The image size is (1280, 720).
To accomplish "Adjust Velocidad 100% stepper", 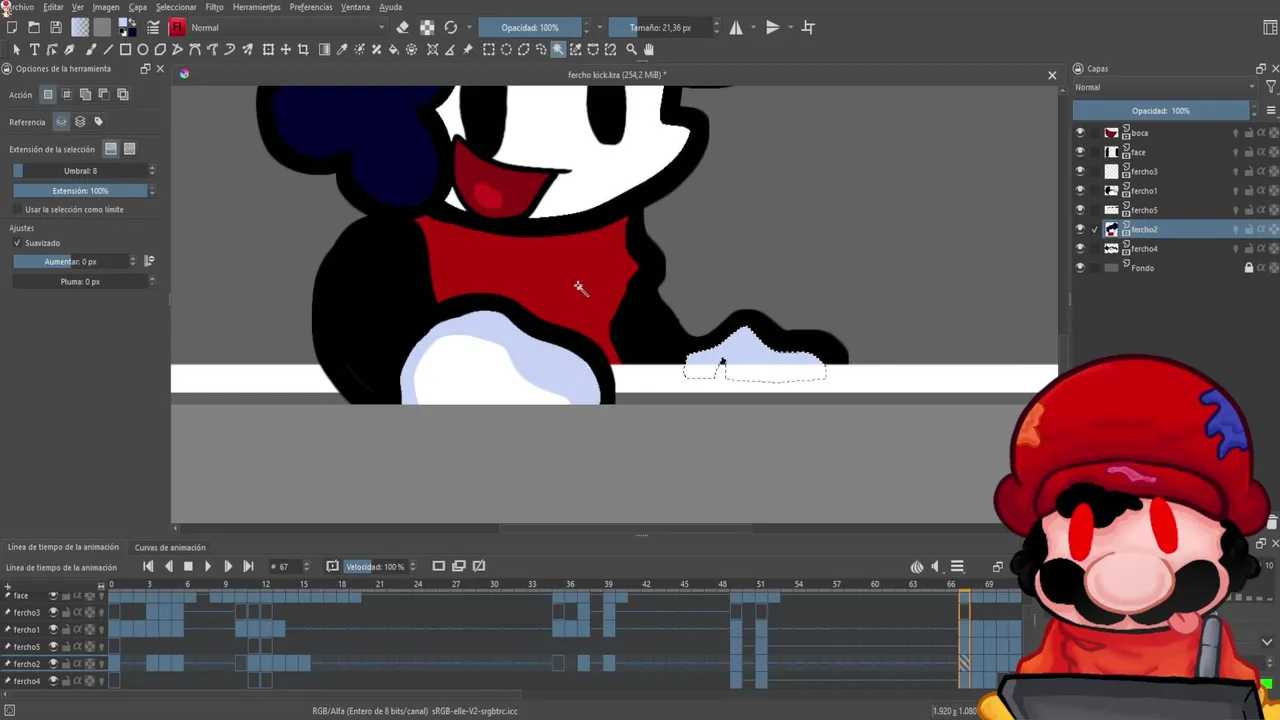I will [412, 566].
